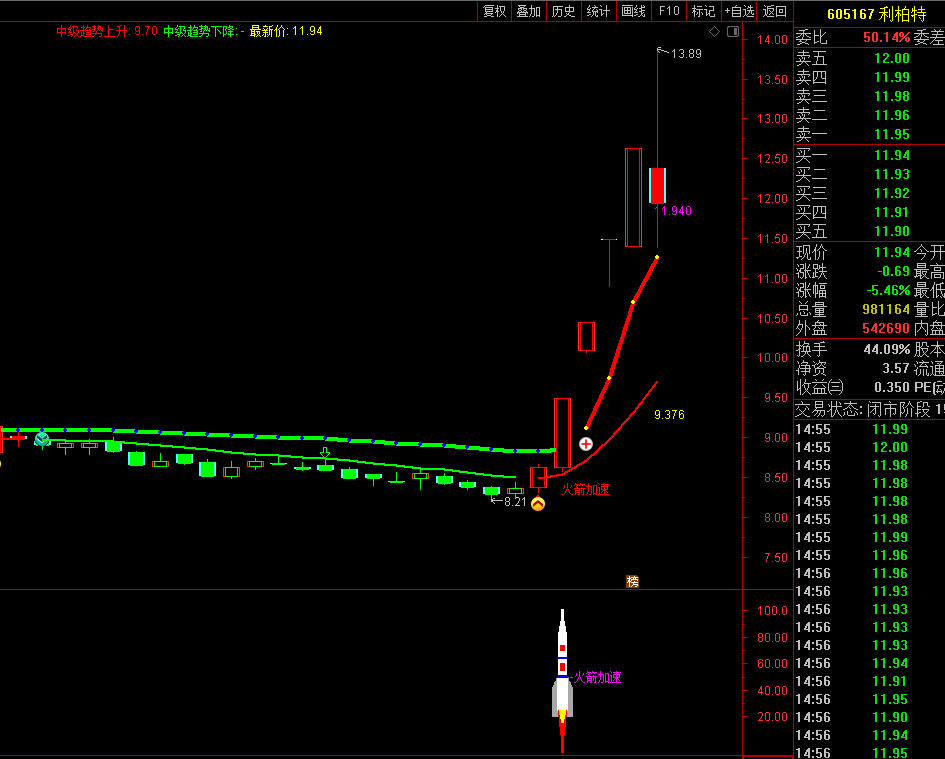Open the 统计 statistics option
Image resolution: width=945 pixels, height=759 pixels.
(598, 11)
